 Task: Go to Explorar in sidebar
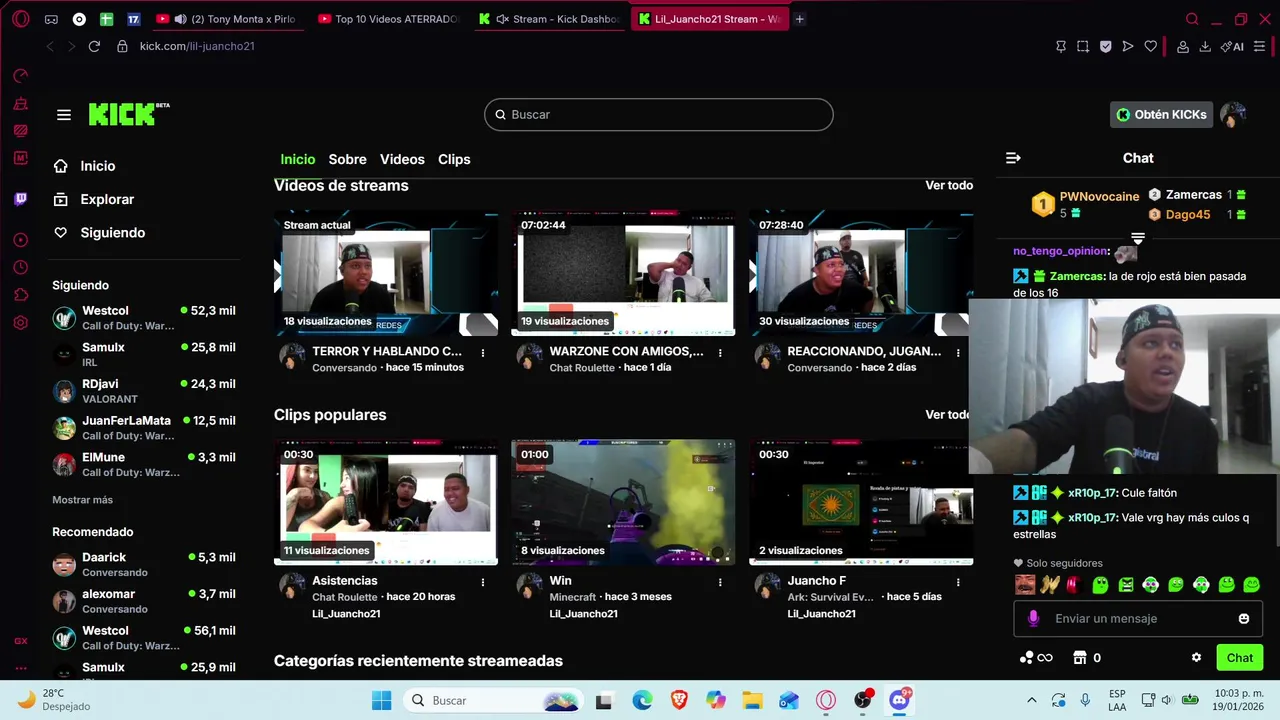[x=107, y=200]
